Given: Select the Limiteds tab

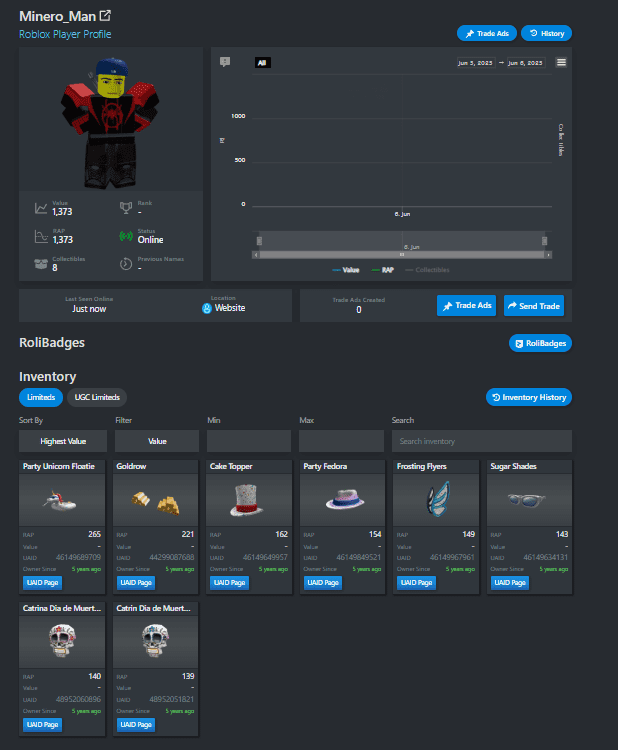Looking at the screenshot, I should tap(41, 397).
